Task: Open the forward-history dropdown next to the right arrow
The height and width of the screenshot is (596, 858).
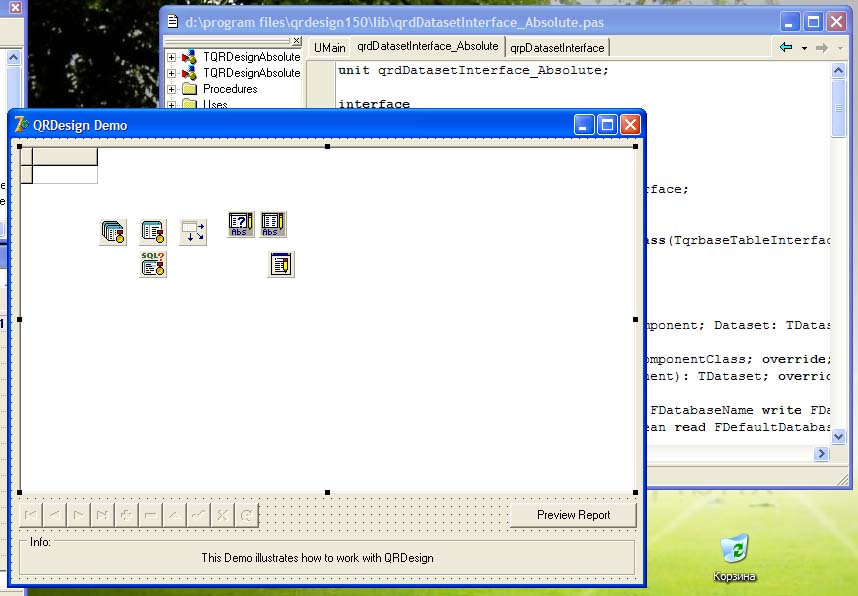Action: [x=840, y=48]
